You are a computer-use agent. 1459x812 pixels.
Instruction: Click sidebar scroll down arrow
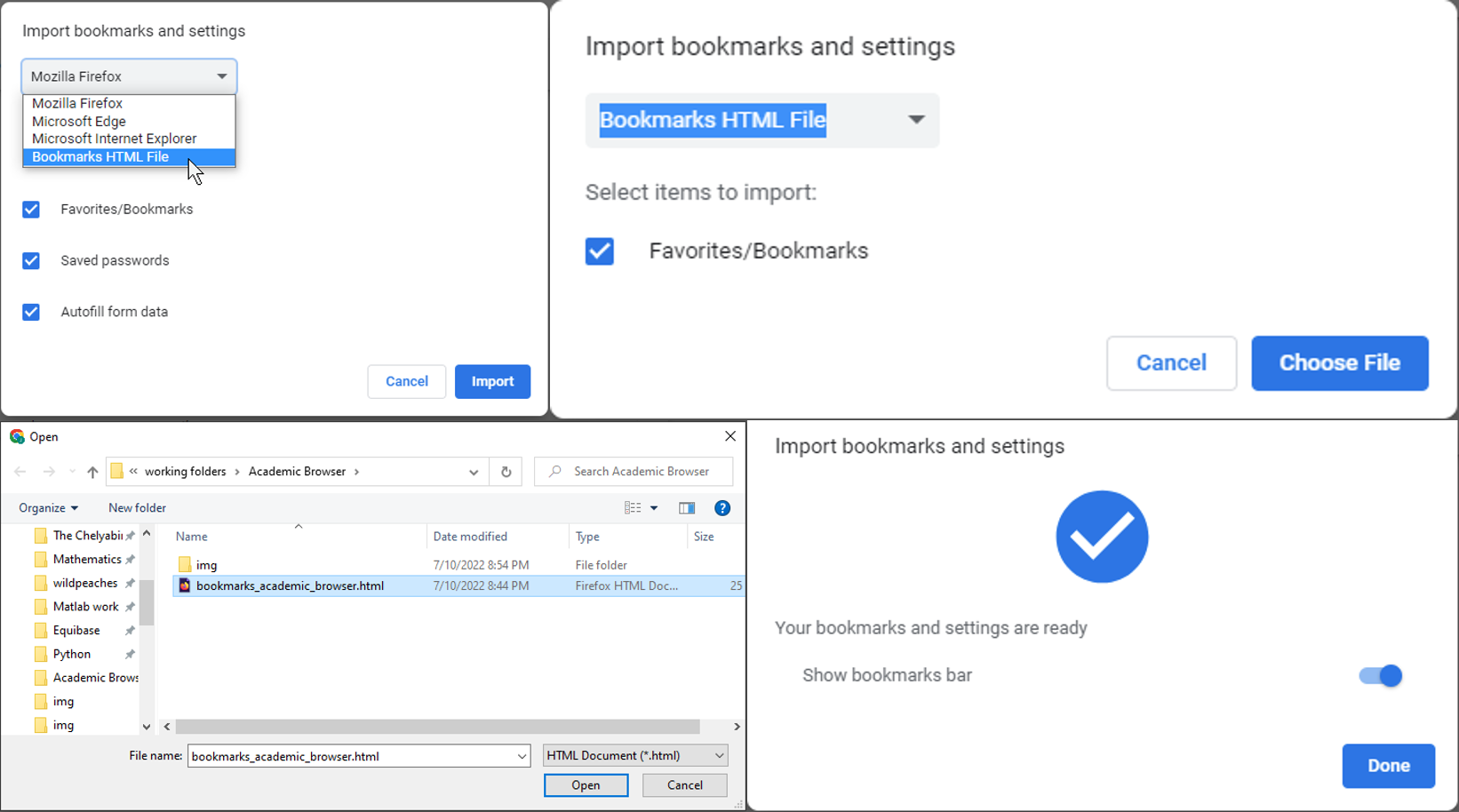pyautogui.click(x=147, y=727)
